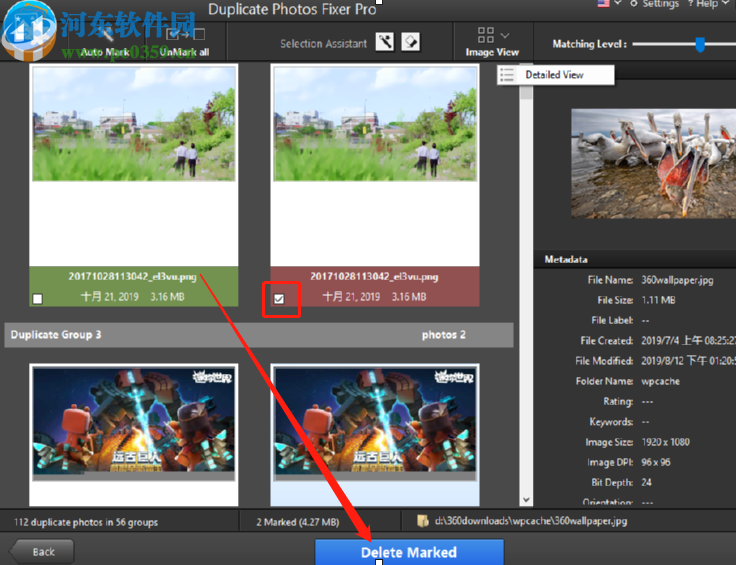Screen dimensions: 736x565
Task: Click the Matching Level label
Action: (x=590, y=44)
